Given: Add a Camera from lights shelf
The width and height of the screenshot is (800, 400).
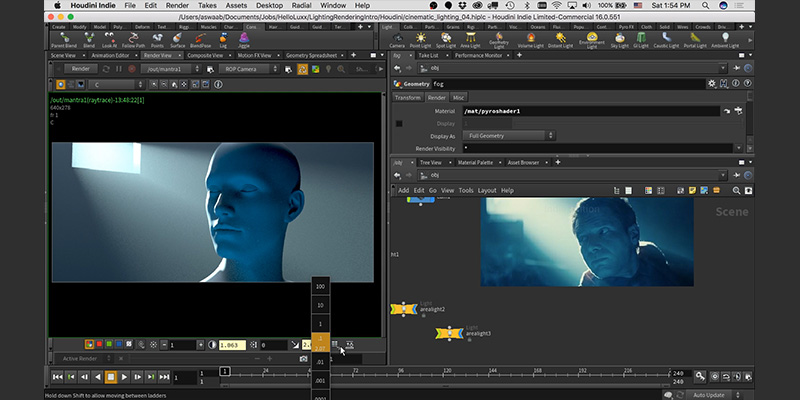Looking at the screenshot, I should coord(397,40).
